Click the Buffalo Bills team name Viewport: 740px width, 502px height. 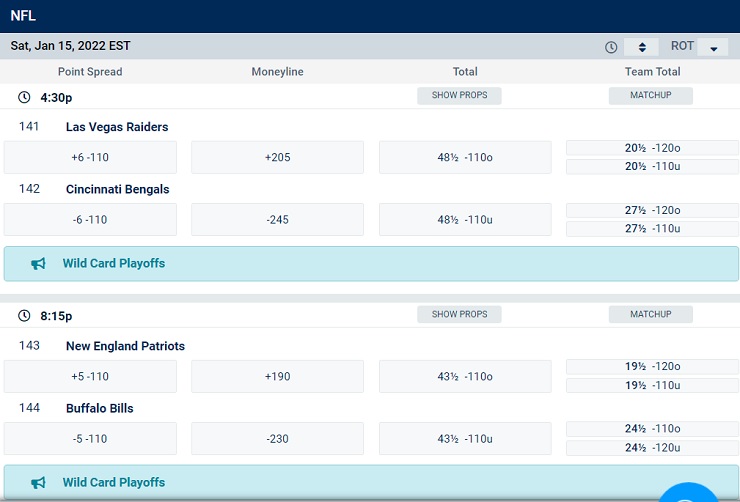(x=100, y=408)
